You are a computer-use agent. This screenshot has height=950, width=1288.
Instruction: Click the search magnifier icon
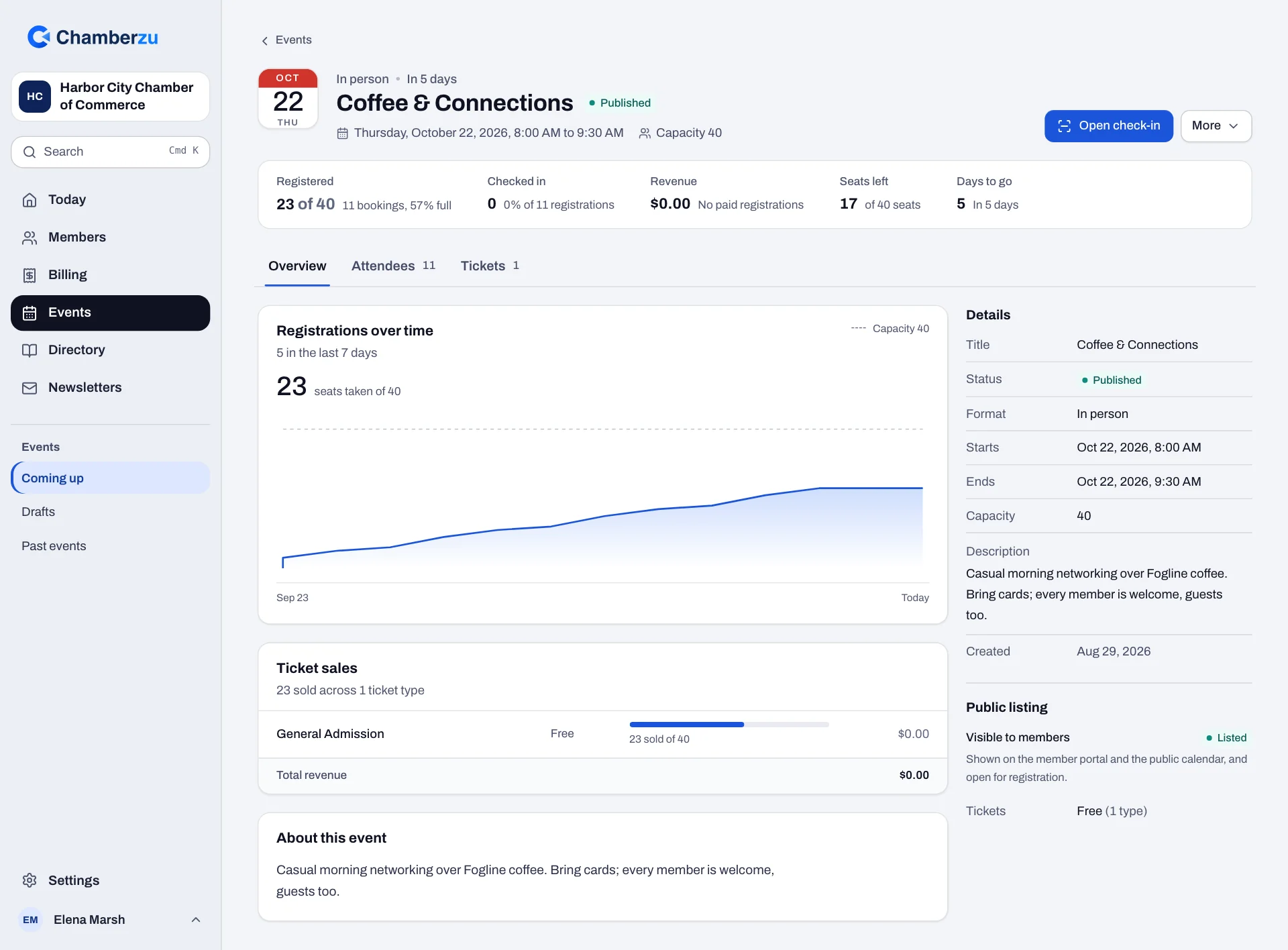[30, 152]
